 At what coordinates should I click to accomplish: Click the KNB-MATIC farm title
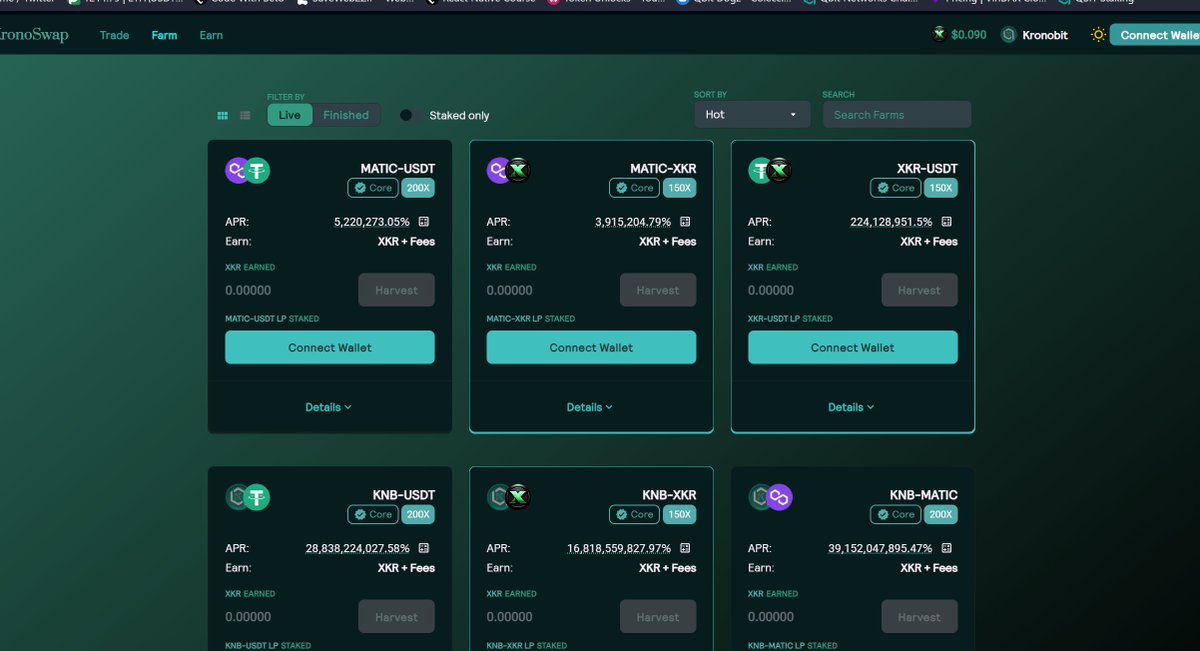924,495
